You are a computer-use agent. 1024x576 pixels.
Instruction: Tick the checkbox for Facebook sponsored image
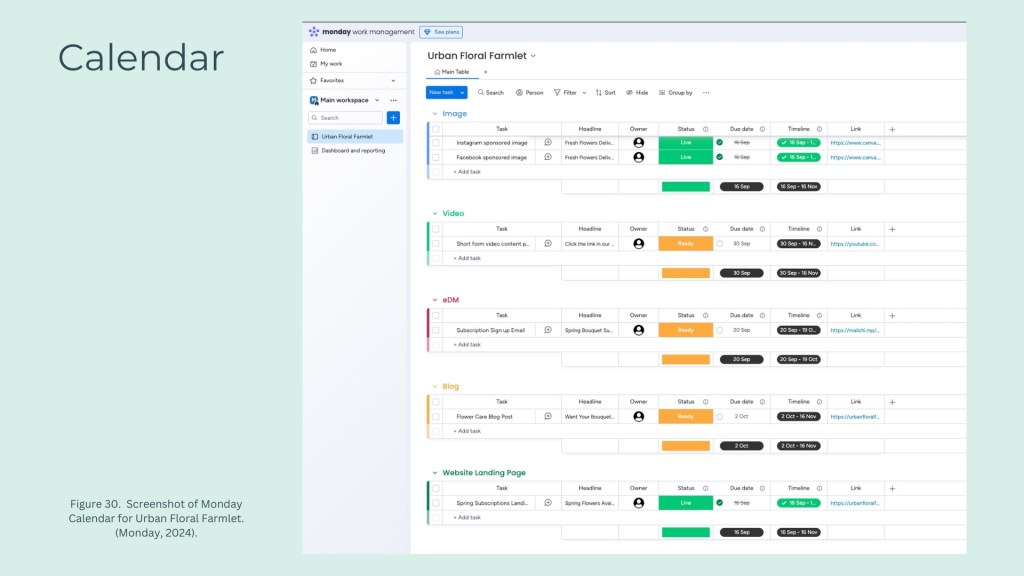coord(436,157)
